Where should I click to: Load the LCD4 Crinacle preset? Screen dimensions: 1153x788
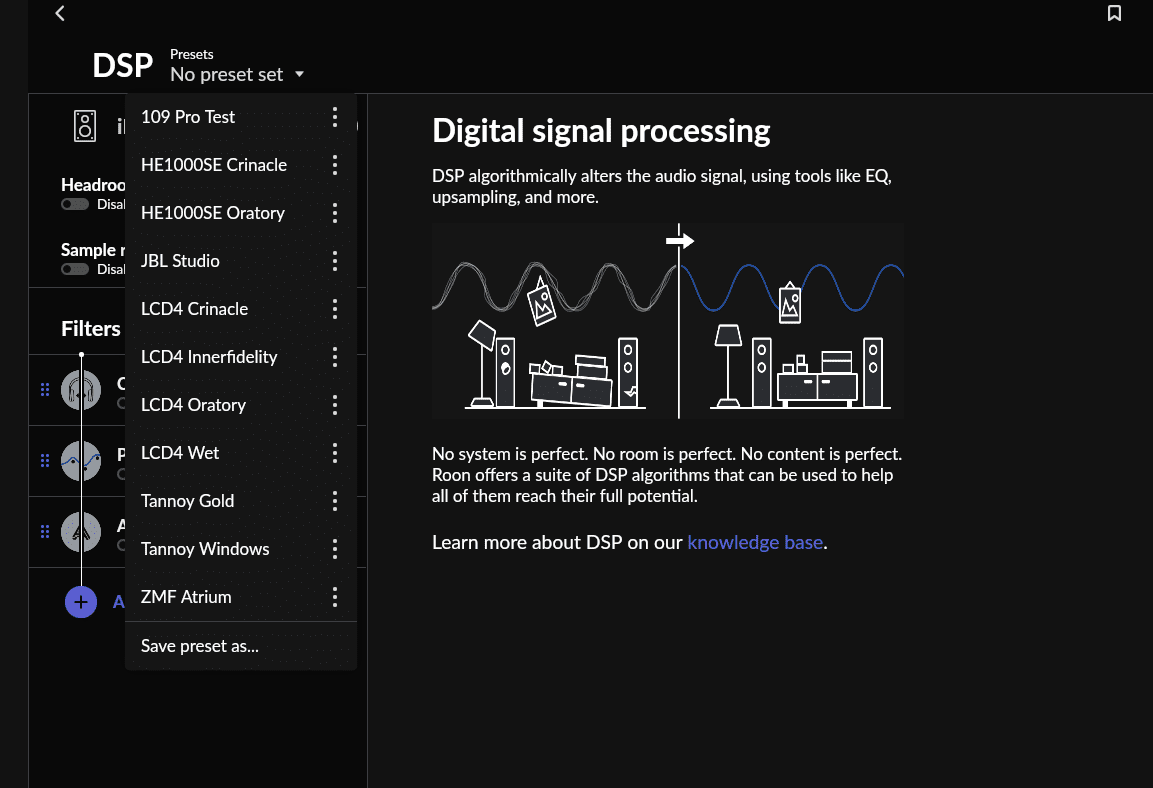tap(194, 309)
